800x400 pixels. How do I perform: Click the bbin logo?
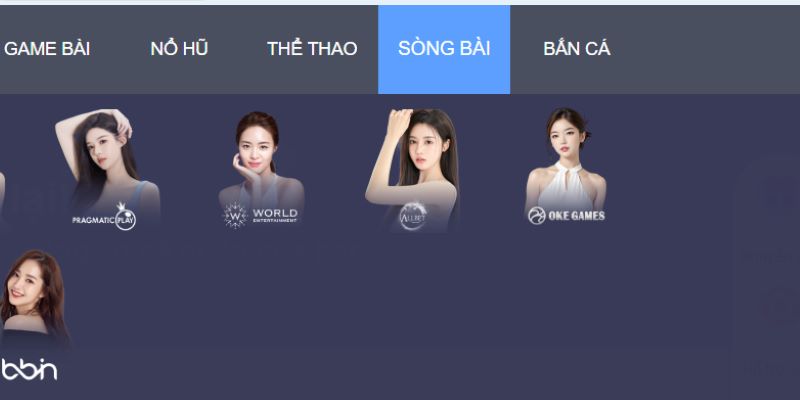29,369
